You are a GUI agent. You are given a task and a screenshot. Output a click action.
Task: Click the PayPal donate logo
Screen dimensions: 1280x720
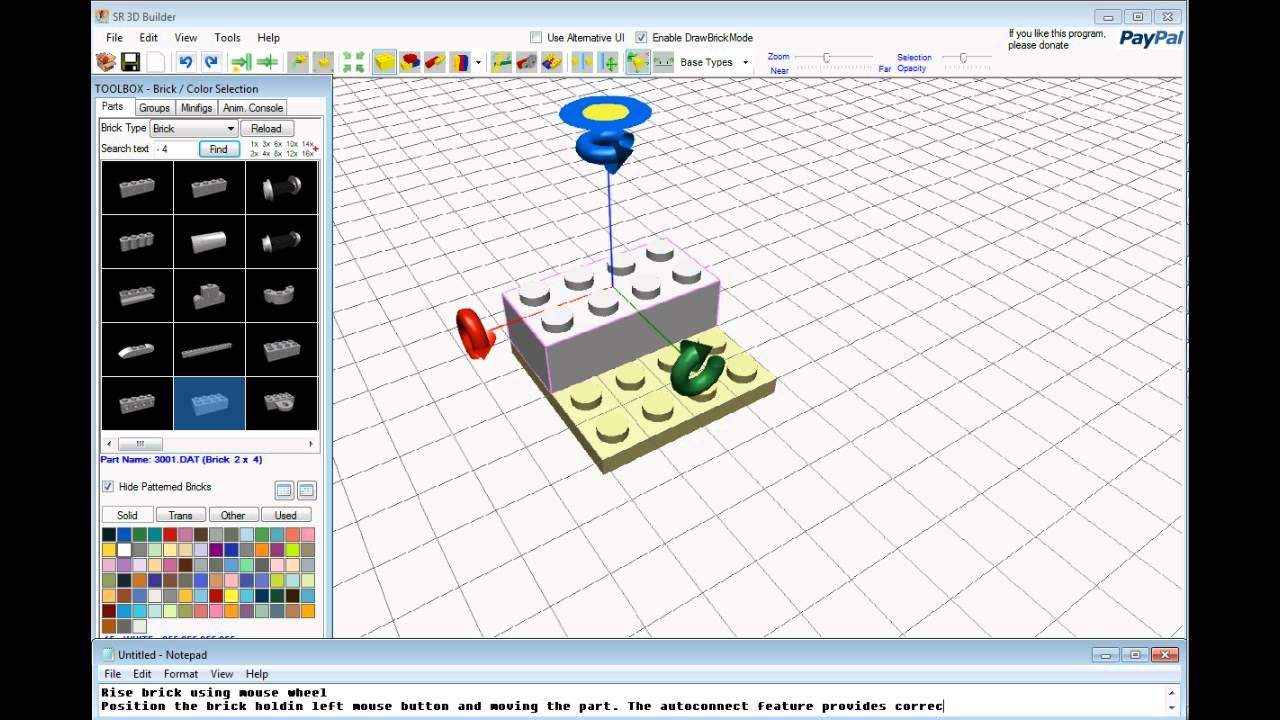pos(1151,38)
